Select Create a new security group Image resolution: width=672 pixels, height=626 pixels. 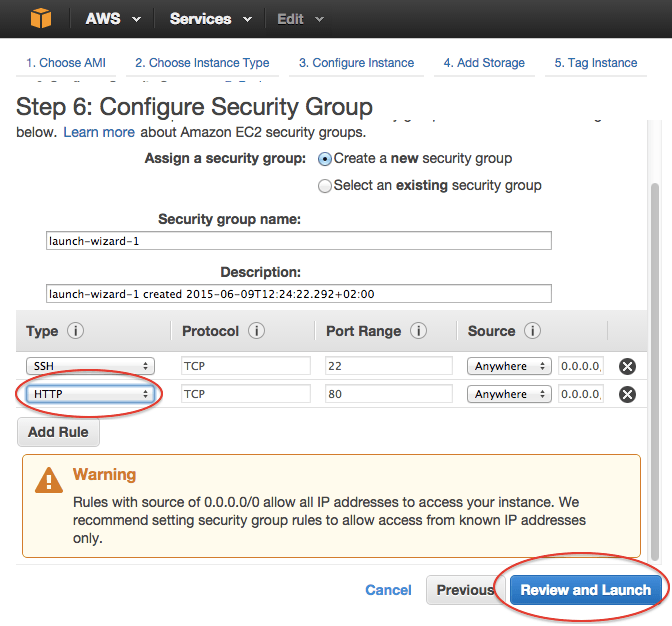coord(325,159)
